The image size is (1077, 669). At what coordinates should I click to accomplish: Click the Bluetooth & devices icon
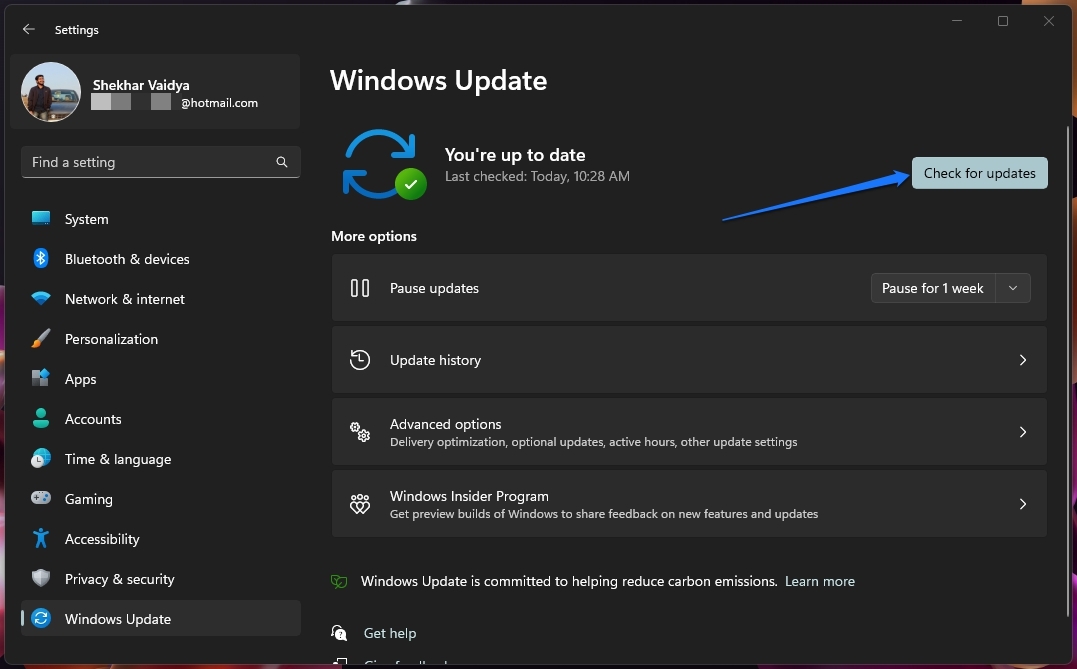pos(41,259)
